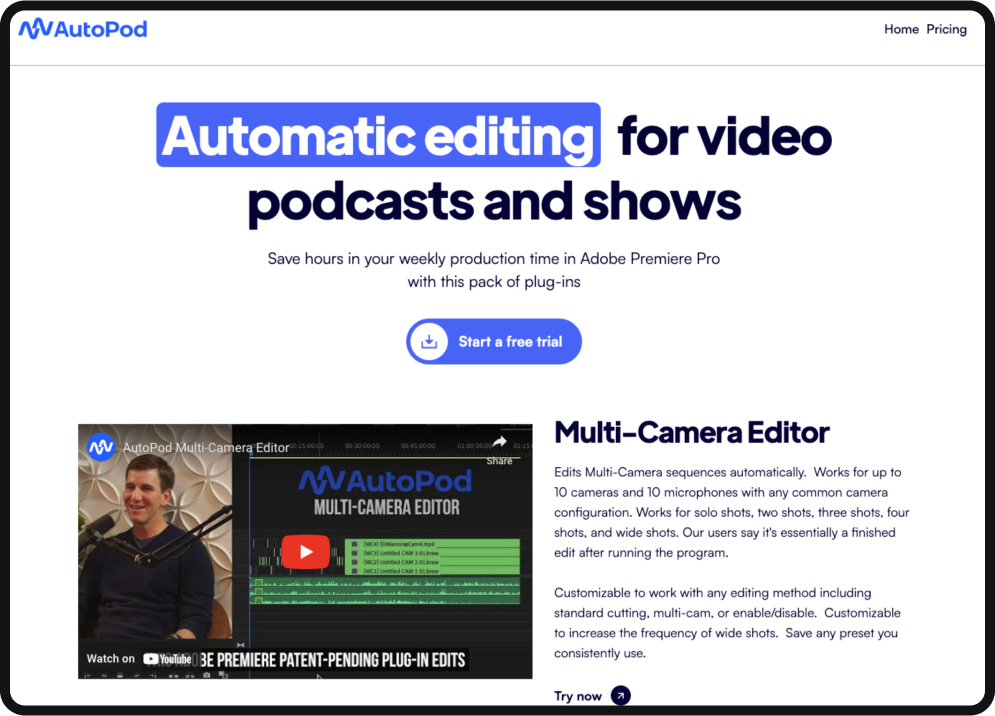Click the Save hours in your weekly subheading
Image resolution: width=995 pixels, height=716 pixels.
tap(493, 258)
